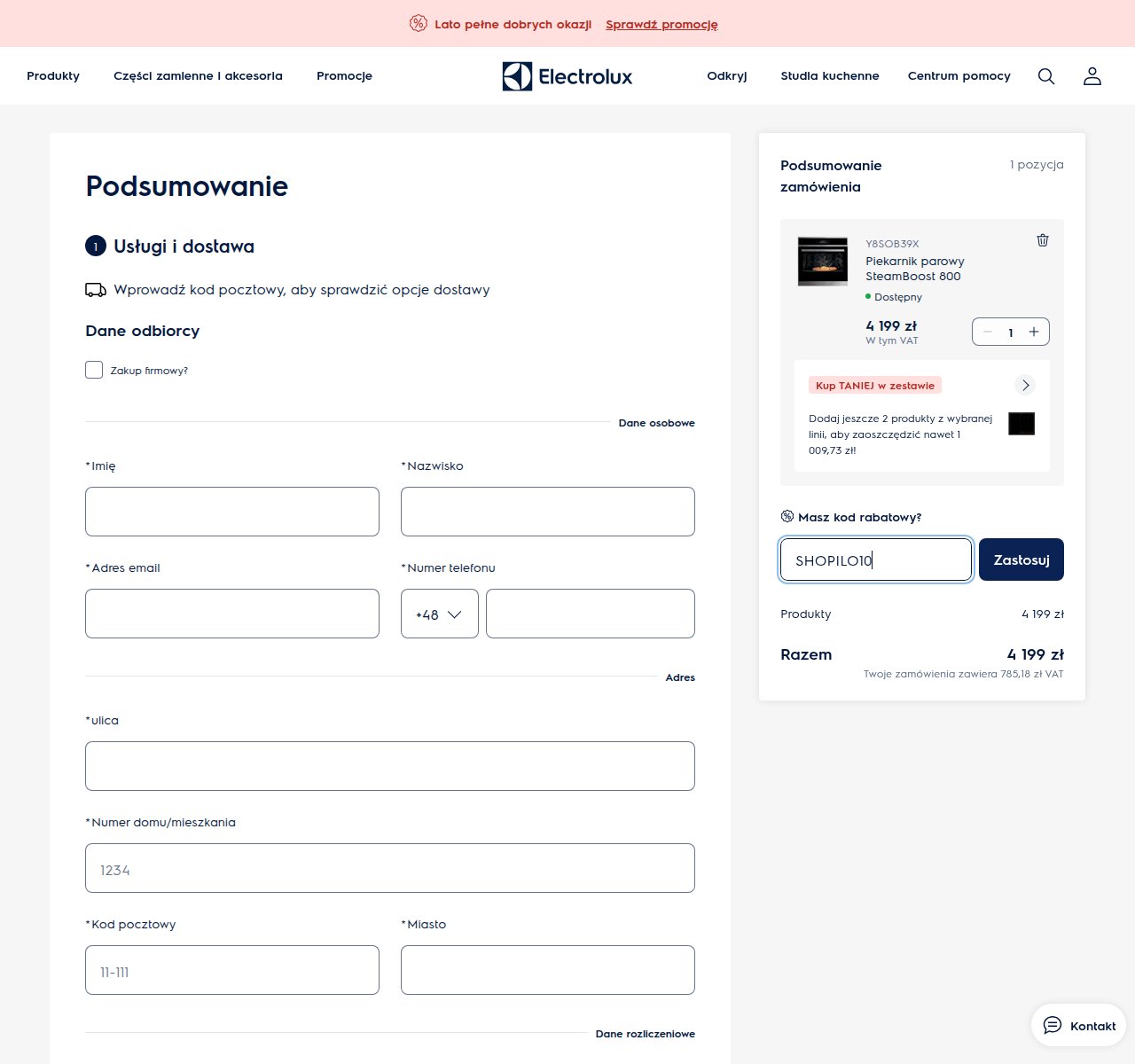Click the quantity value 1
Viewport: 1135px width, 1064px height.
tap(1011, 332)
